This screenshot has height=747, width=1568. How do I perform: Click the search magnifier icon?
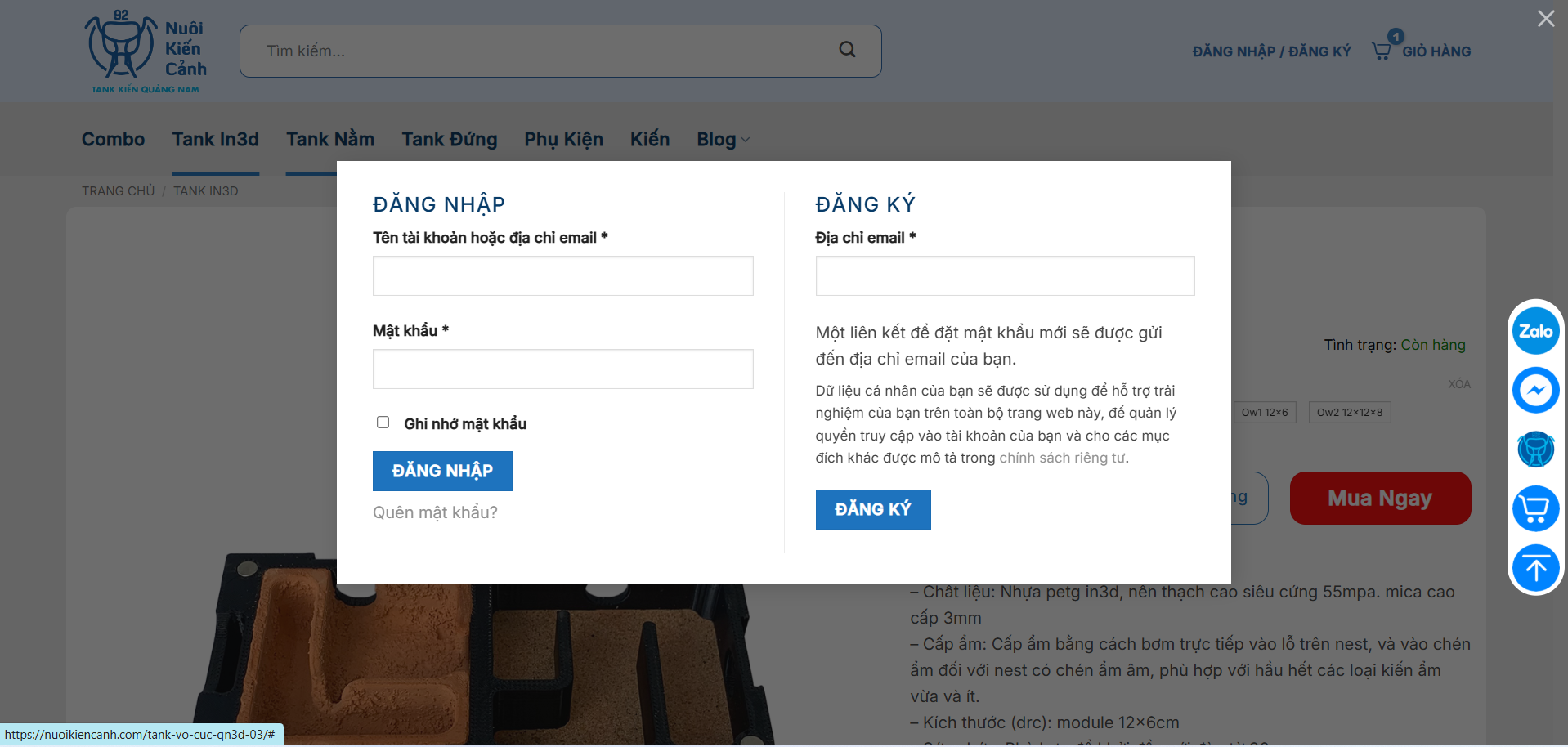point(847,50)
